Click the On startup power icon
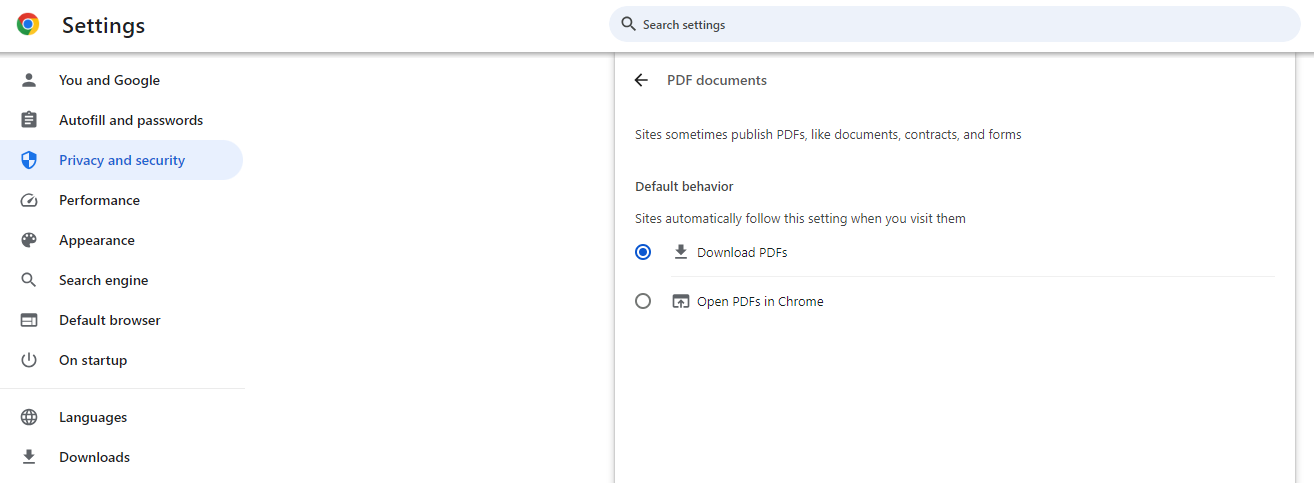Image resolution: width=1314 pixels, height=483 pixels. tap(29, 360)
